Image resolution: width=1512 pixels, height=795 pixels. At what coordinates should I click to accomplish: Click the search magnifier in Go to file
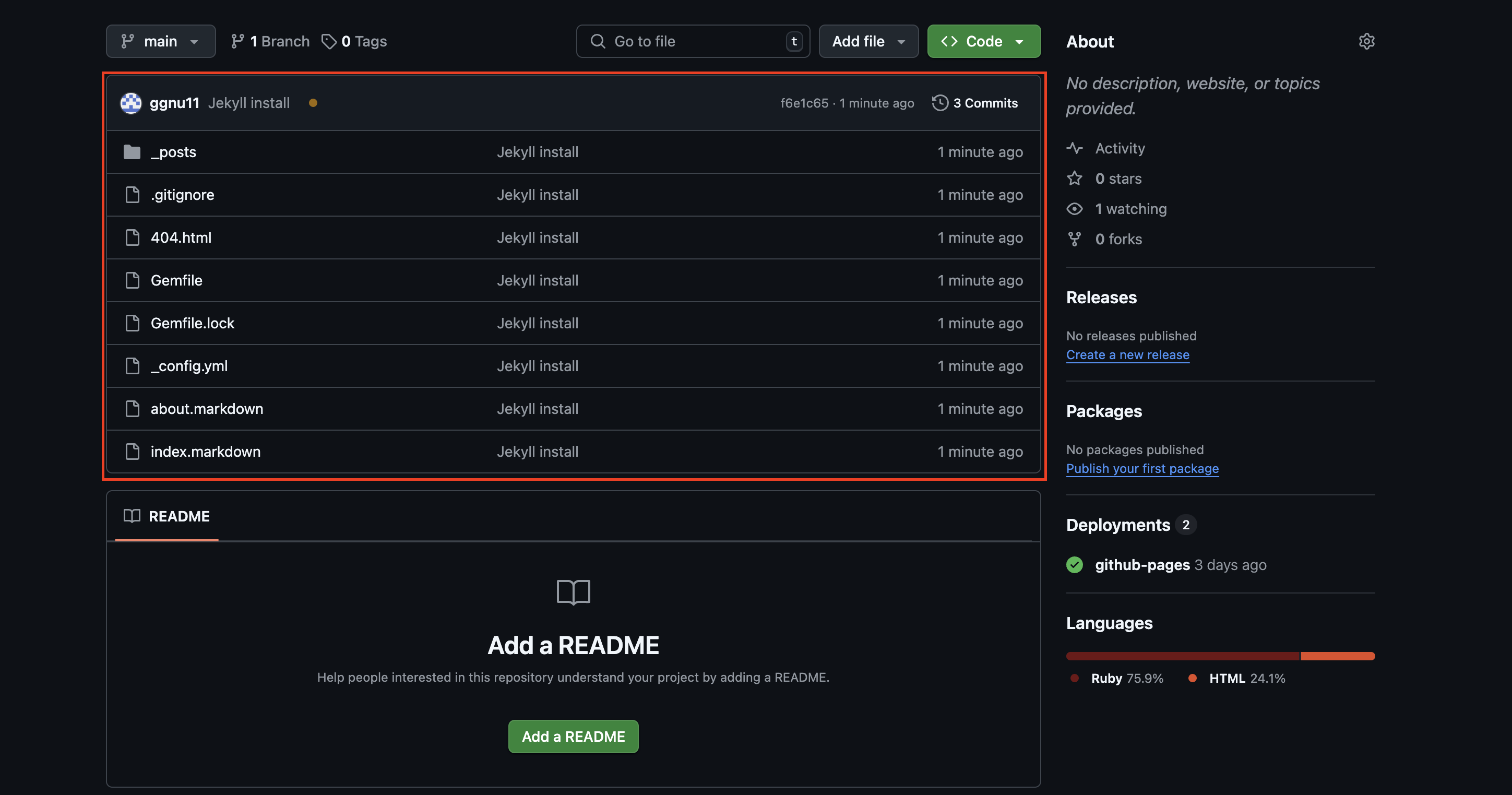click(x=598, y=41)
